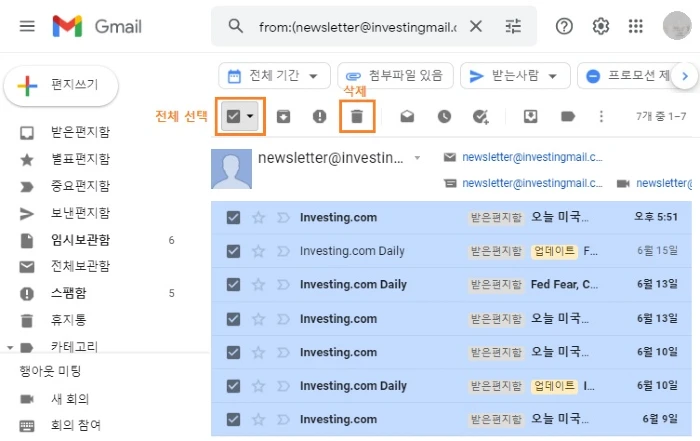Image resolution: width=700 pixels, height=441 pixels.
Task: Click the newsletter contact avatar thumbnail
Action: pyautogui.click(x=231, y=169)
